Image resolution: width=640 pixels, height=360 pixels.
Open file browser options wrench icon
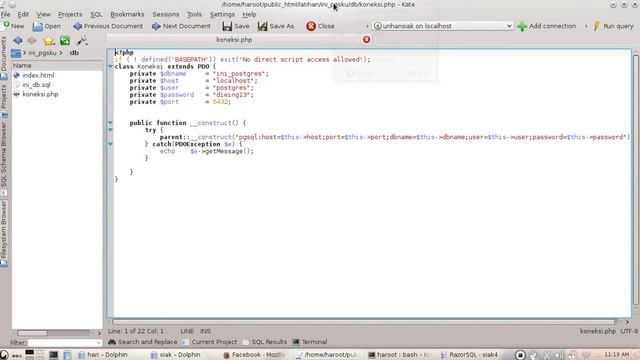point(82,40)
